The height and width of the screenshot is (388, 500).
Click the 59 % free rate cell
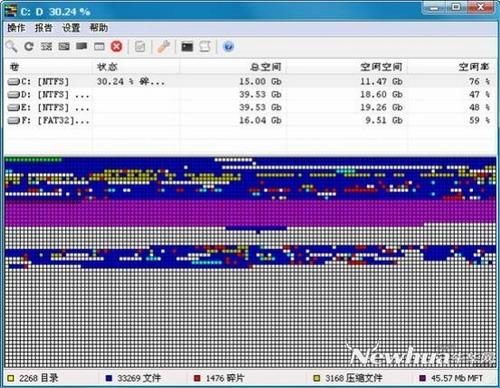[x=479, y=120]
